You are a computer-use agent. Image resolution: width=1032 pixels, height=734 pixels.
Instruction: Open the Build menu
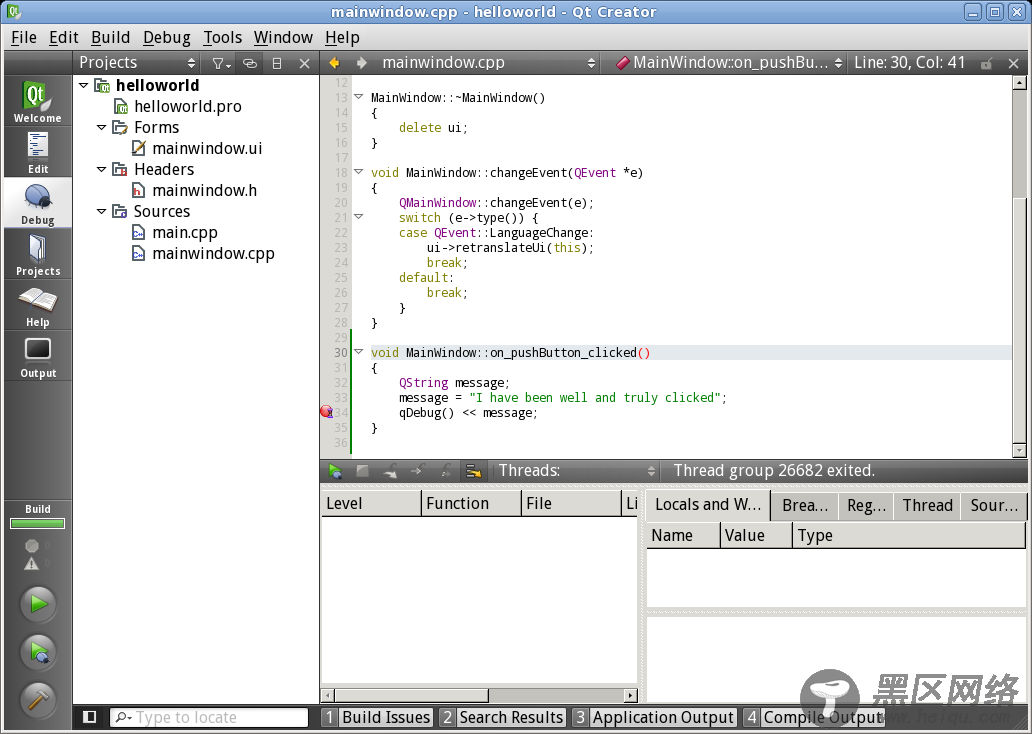pyautogui.click(x=111, y=38)
